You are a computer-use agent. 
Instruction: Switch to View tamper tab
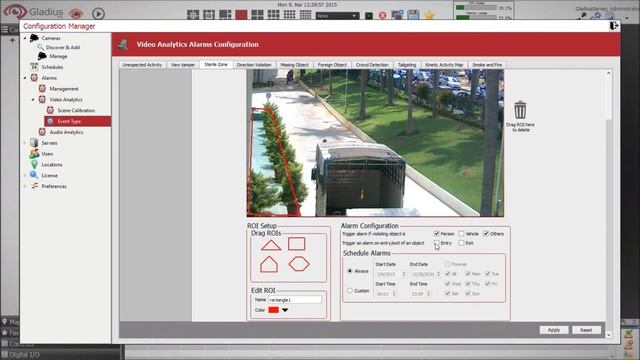[x=182, y=65]
